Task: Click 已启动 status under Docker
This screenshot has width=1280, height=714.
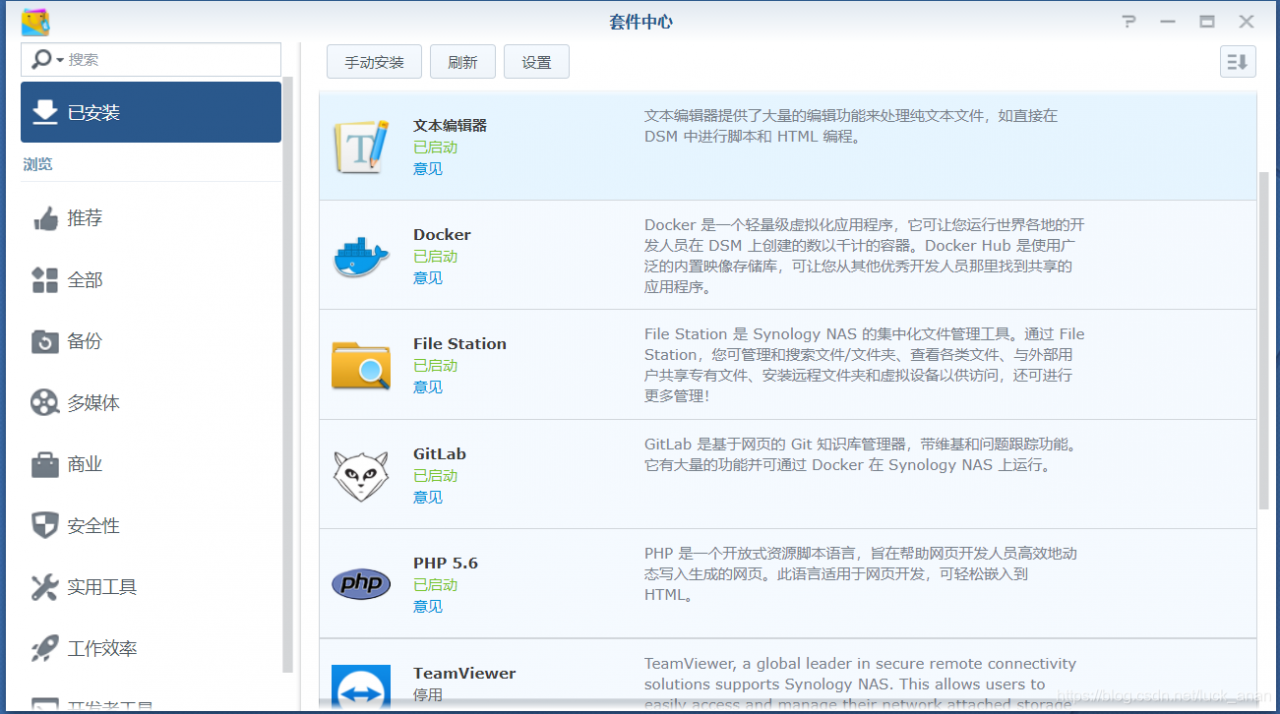Action: pyautogui.click(x=435, y=257)
